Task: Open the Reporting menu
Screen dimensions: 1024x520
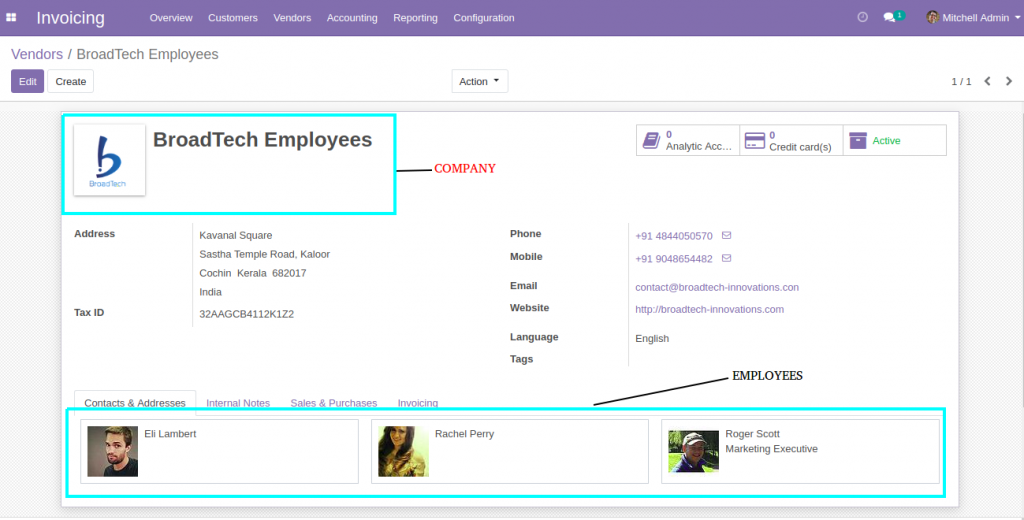Action: [415, 18]
